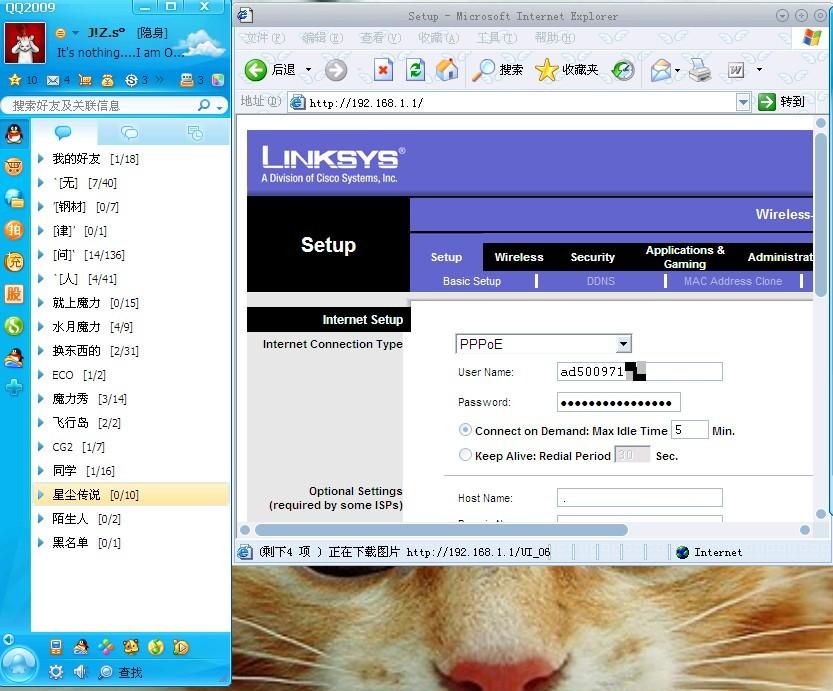The height and width of the screenshot is (691, 833).
Task: Click the IE horizontal scrollbar
Action: coord(441,530)
